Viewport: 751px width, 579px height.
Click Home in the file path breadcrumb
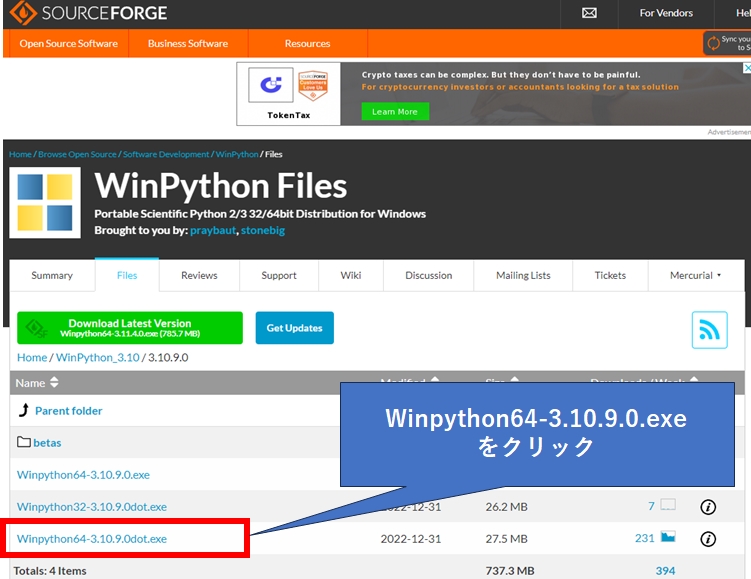[x=32, y=357]
